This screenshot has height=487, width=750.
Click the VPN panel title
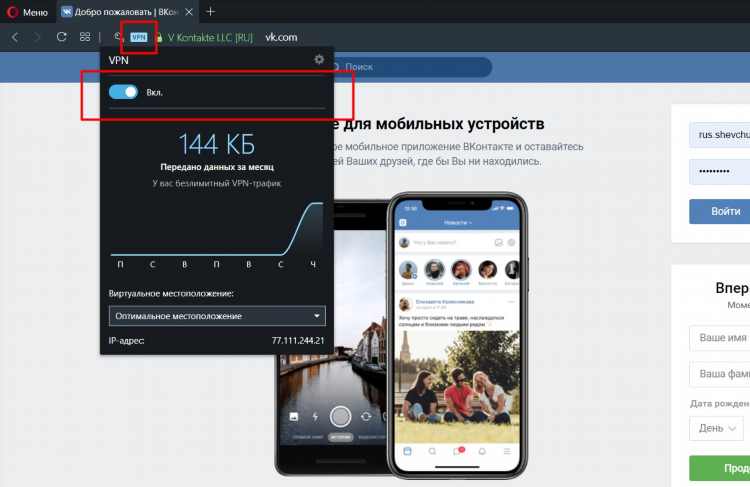pyautogui.click(x=119, y=60)
